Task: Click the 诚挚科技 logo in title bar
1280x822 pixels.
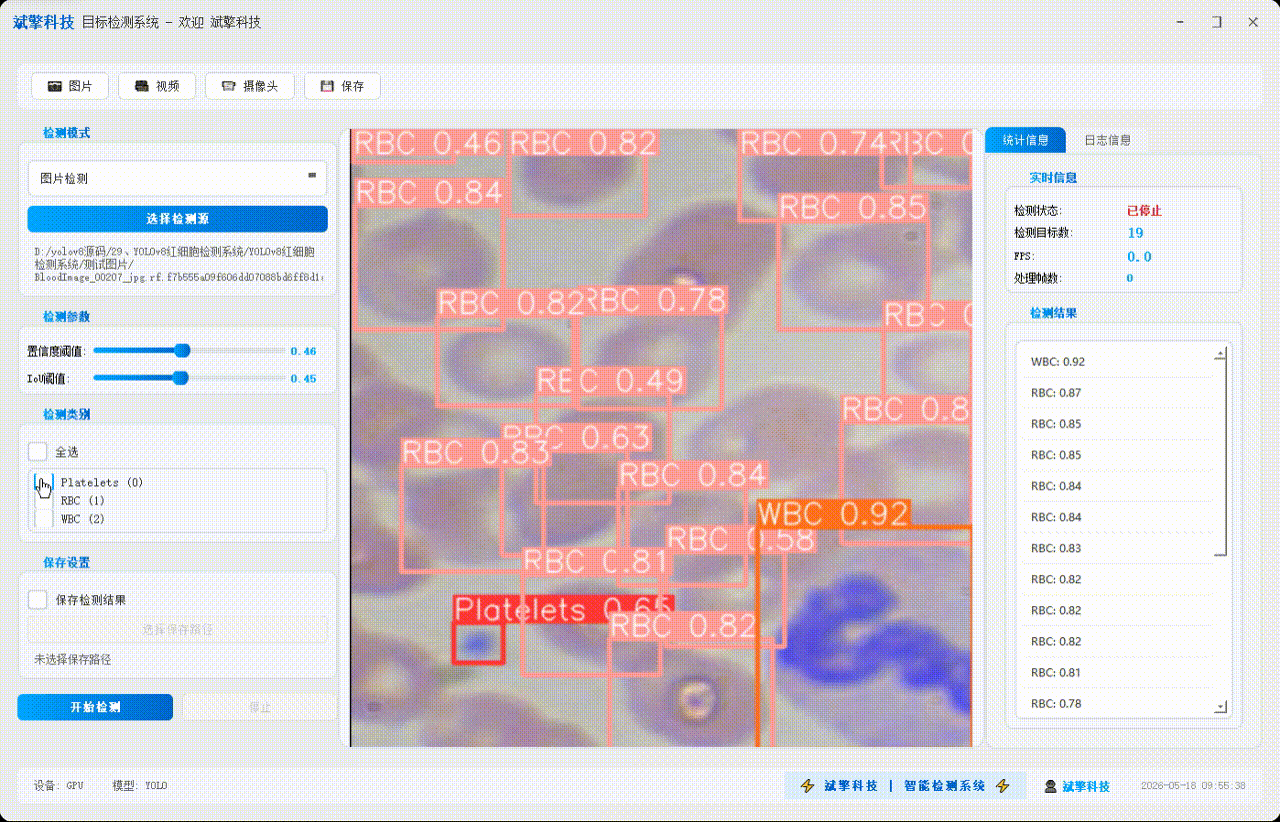Action: coord(43,21)
